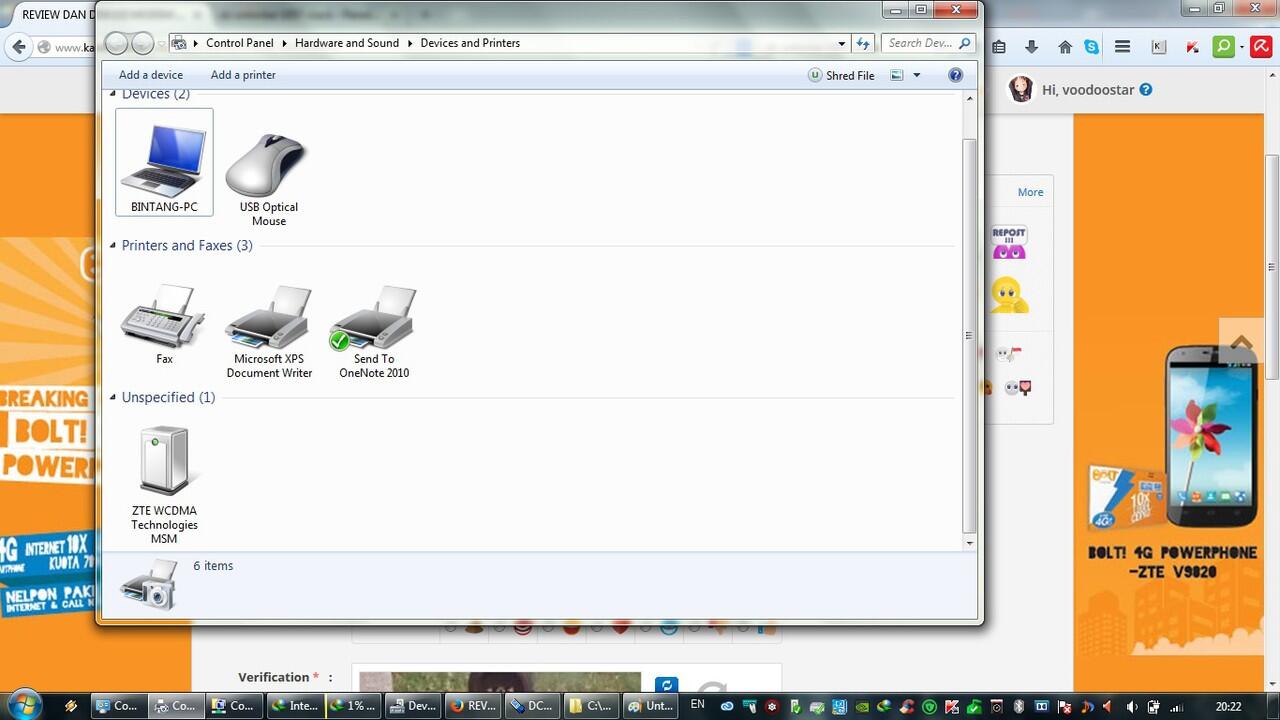
Task: Expand the Control Panel breadcrumb arrow
Action: click(285, 43)
